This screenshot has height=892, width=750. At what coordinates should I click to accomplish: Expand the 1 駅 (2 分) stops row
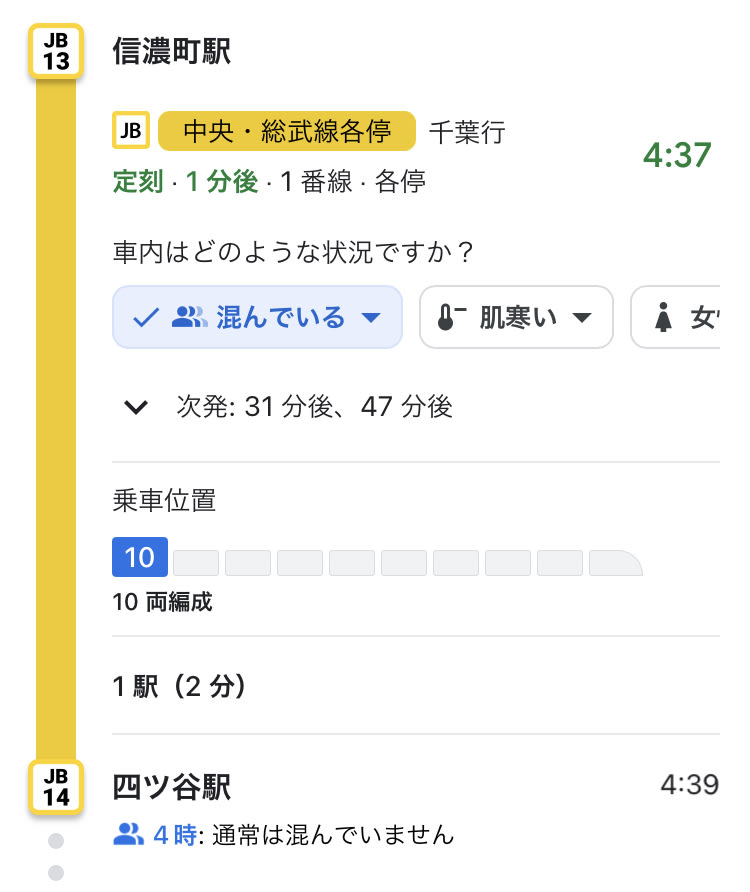click(x=416, y=686)
